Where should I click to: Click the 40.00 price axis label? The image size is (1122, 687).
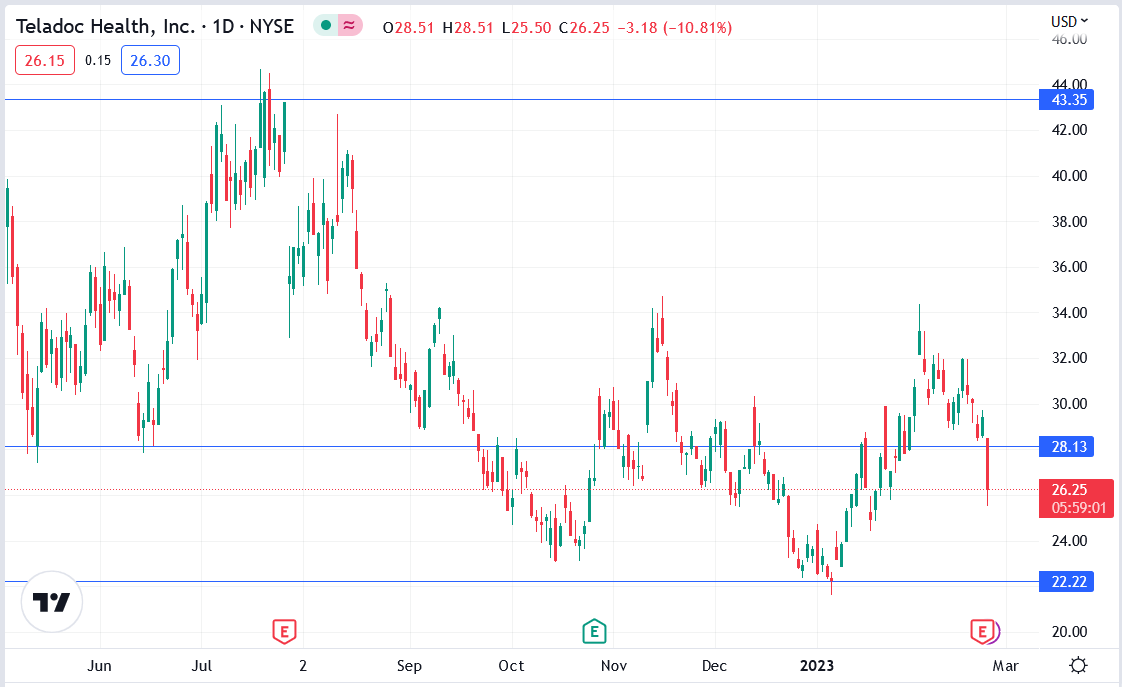tap(1069, 176)
